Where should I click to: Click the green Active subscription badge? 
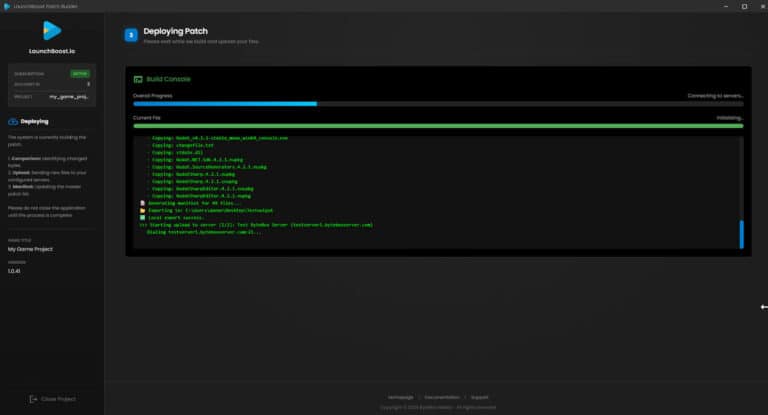pyautogui.click(x=80, y=73)
